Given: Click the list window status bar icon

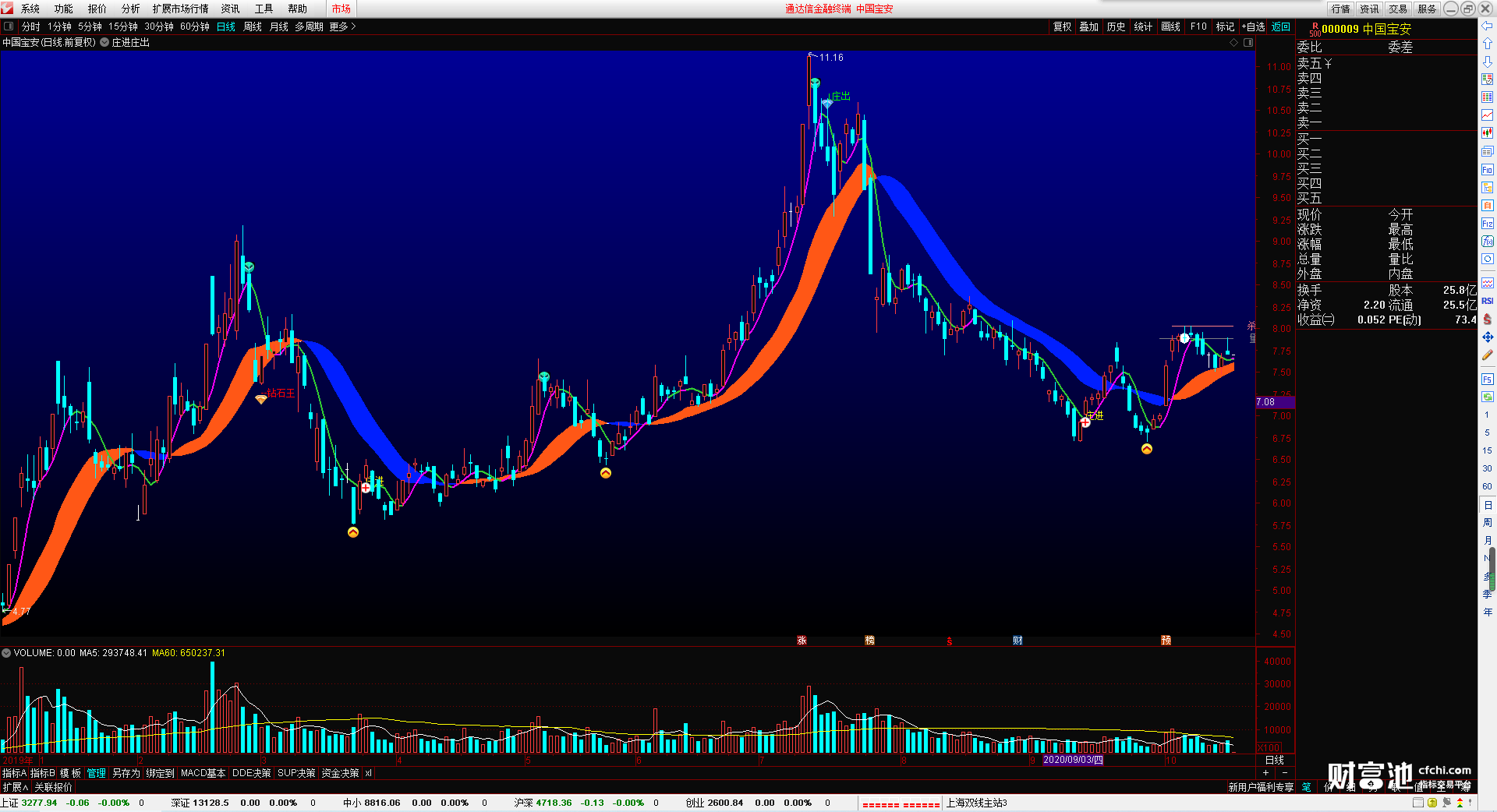Looking at the screenshot, I should (x=1418, y=803).
